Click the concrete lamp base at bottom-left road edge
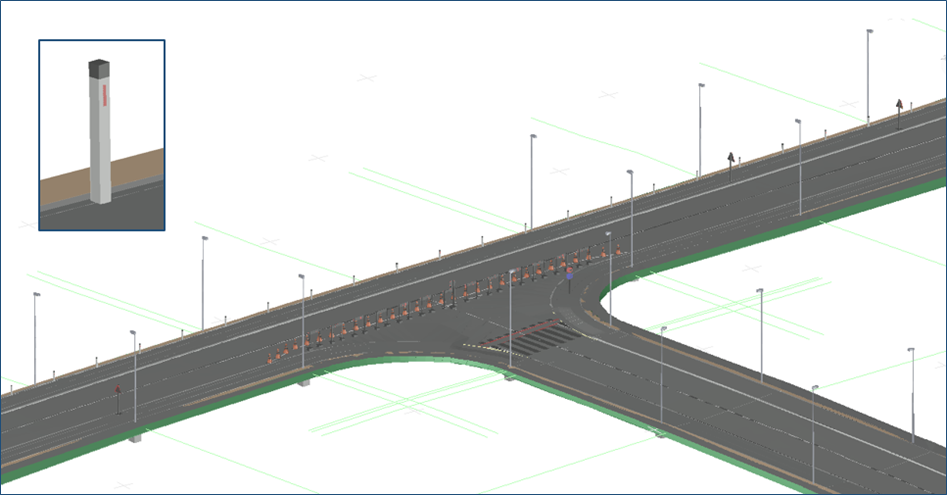The image size is (947, 495). coord(134,437)
